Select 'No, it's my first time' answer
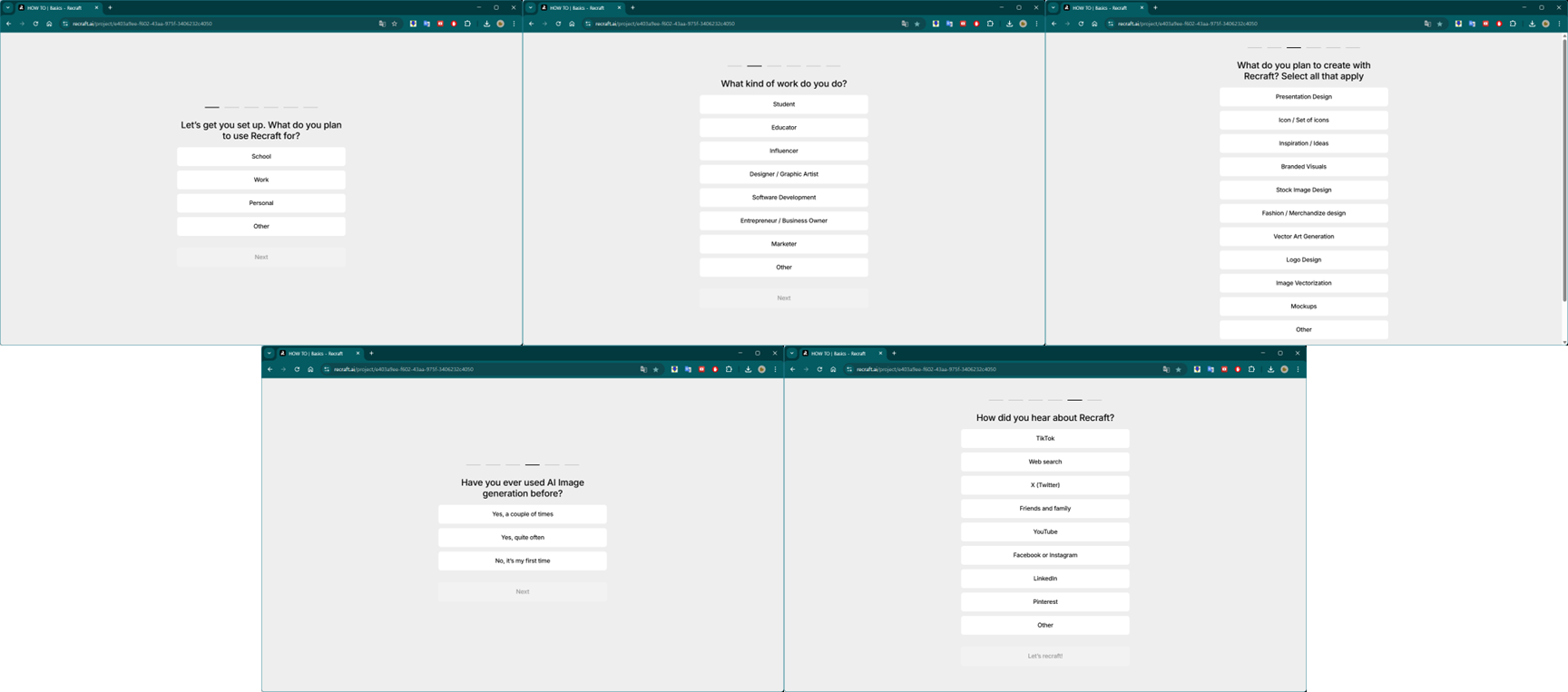 click(x=523, y=560)
